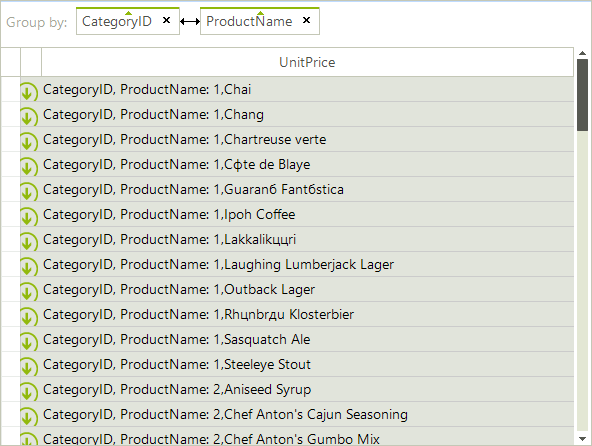Click expand arrow for Ipoh Coffee group
The image size is (592, 446).
(29, 217)
